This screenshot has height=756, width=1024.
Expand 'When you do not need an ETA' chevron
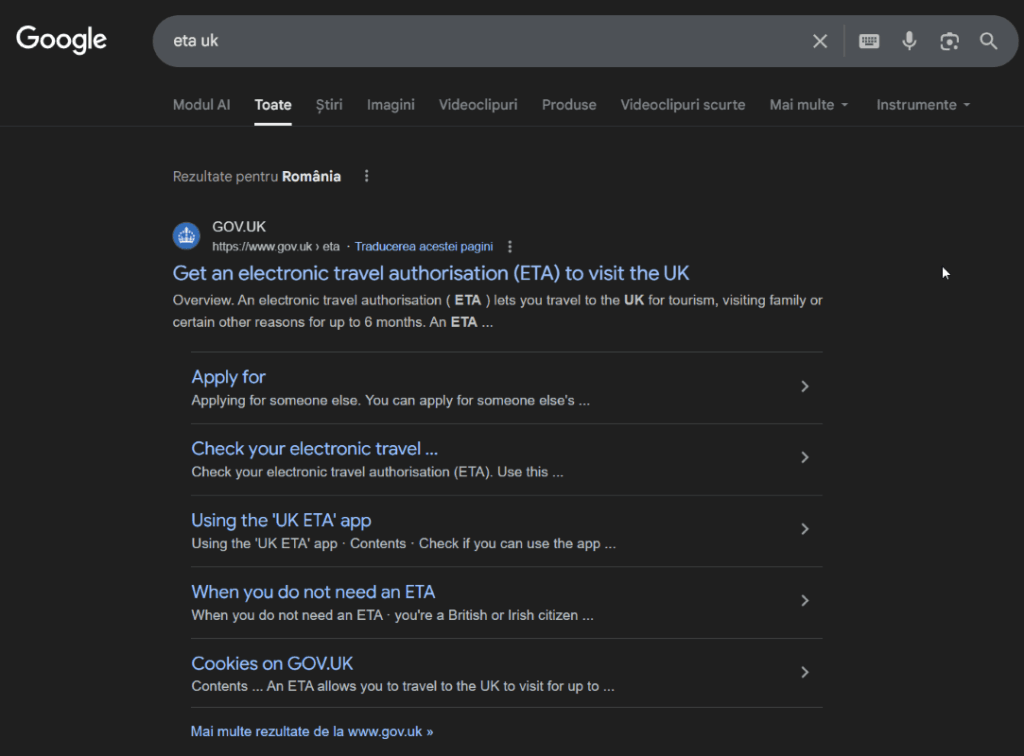pyautogui.click(x=805, y=601)
